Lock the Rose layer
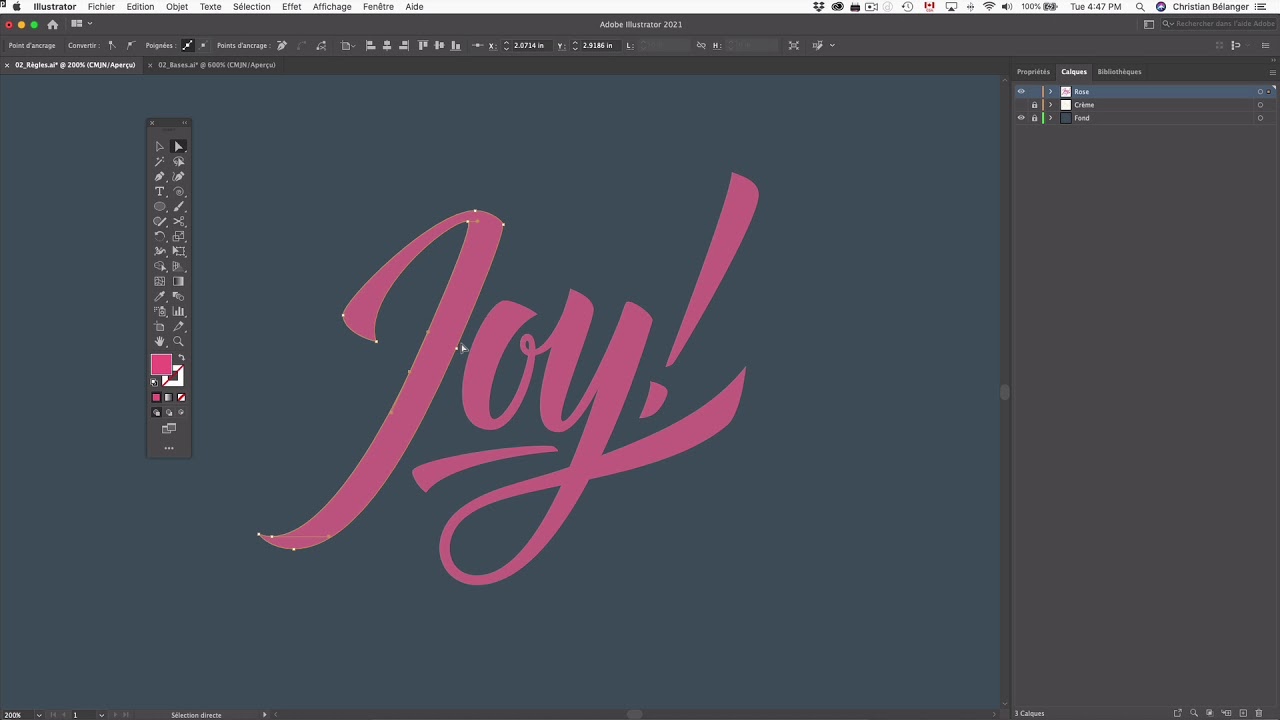Viewport: 1280px width, 720px height. click(1034, 91)
